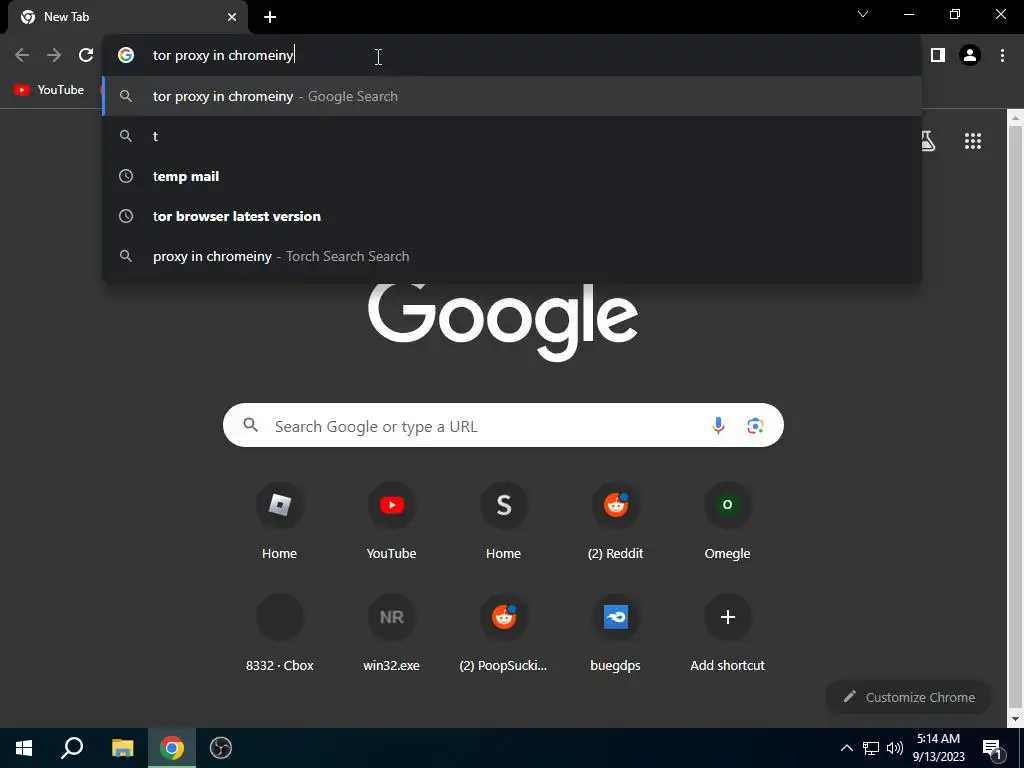The height and width of the screenshot is (768, 1024).
Task: Go forward using the forward arrow
Action: coord(54,56)
